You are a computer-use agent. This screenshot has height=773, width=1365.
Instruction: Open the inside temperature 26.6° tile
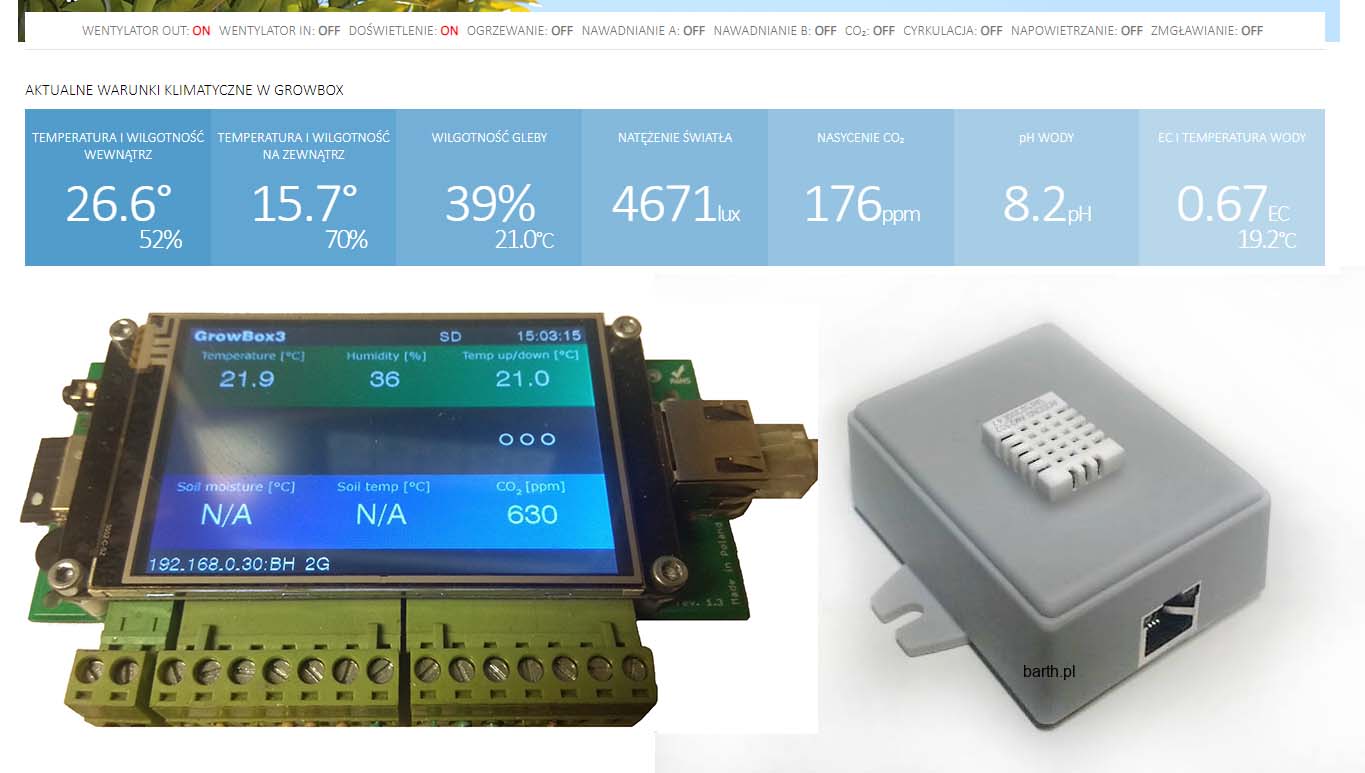tap(118, 188)
